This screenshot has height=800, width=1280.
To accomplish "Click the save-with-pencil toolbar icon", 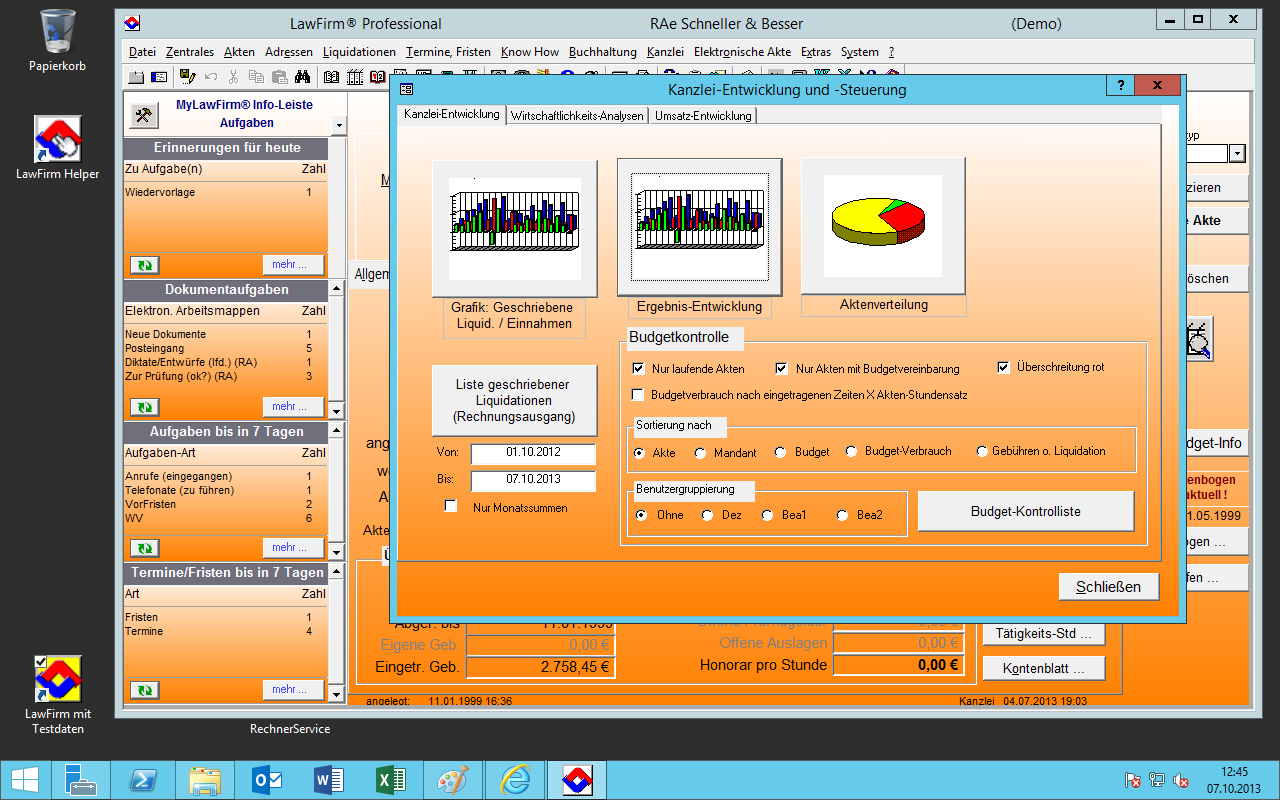I will click(x=187, y=77).
